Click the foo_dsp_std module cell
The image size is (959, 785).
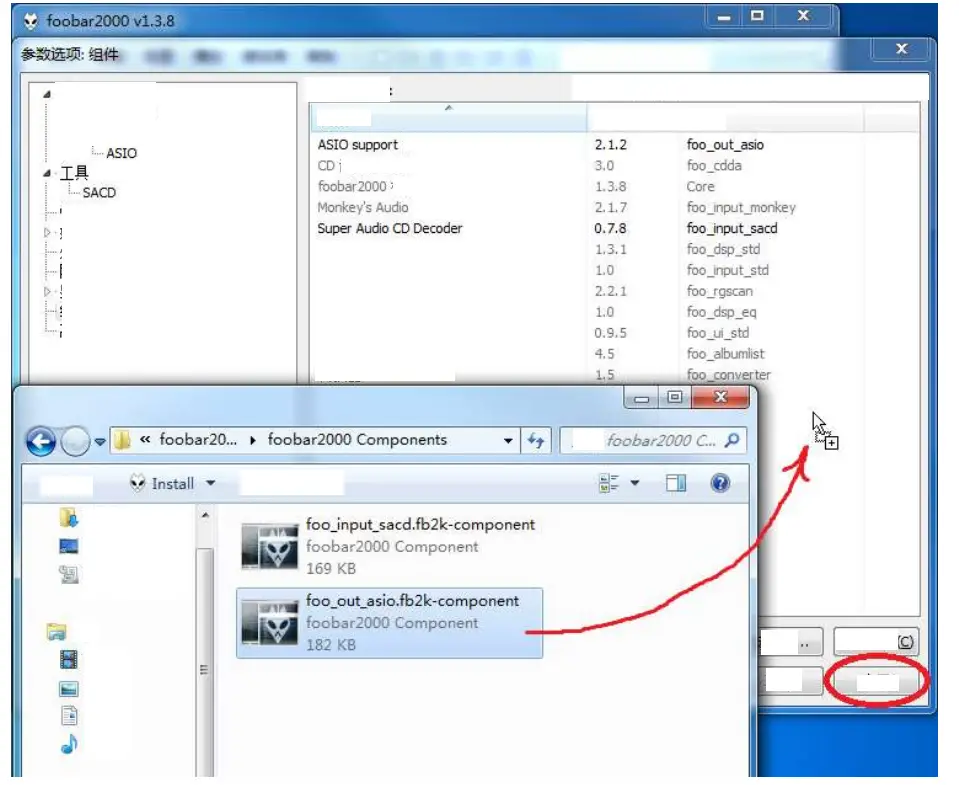click(723, 249)
